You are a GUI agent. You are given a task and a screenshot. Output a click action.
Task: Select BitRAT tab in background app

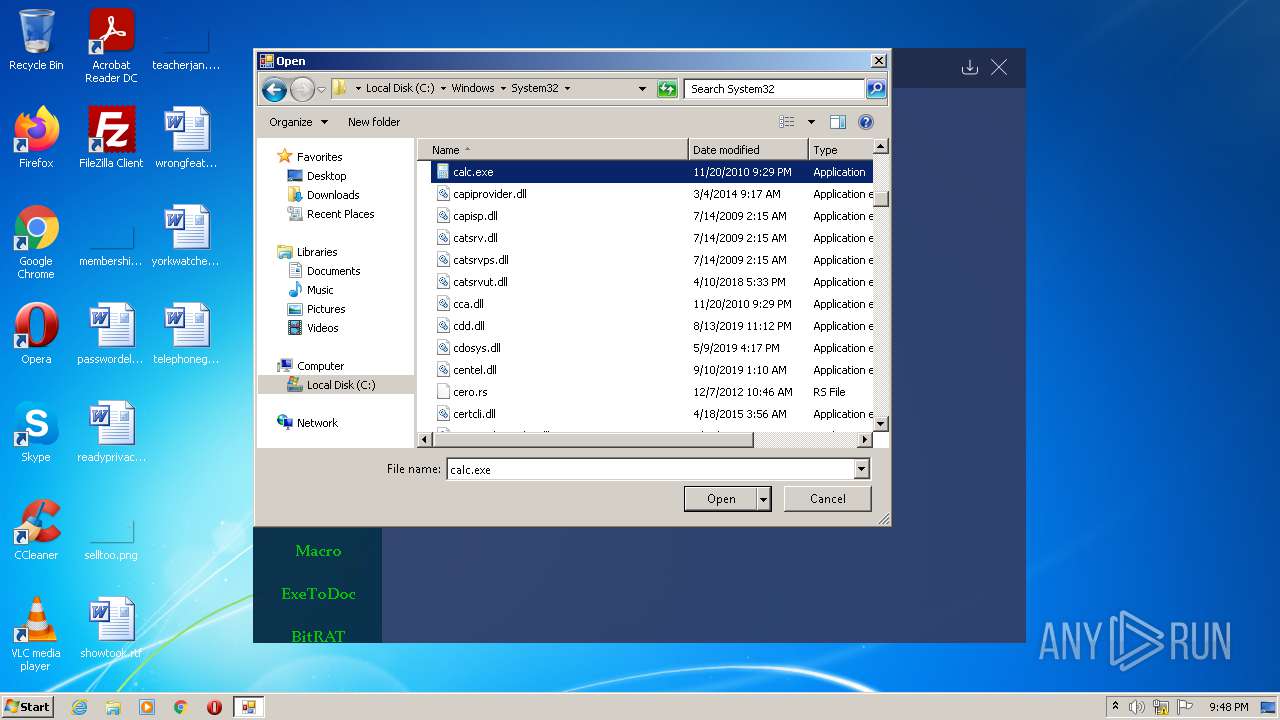pyautogui.click(x=318, y=635)
